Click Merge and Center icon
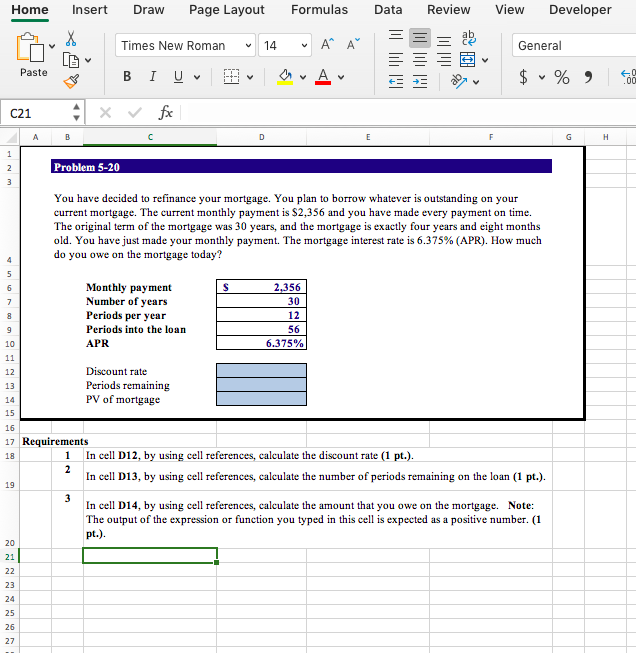This screenshot has width=636, height=653. pyautogui.click(x=468, y=60)
